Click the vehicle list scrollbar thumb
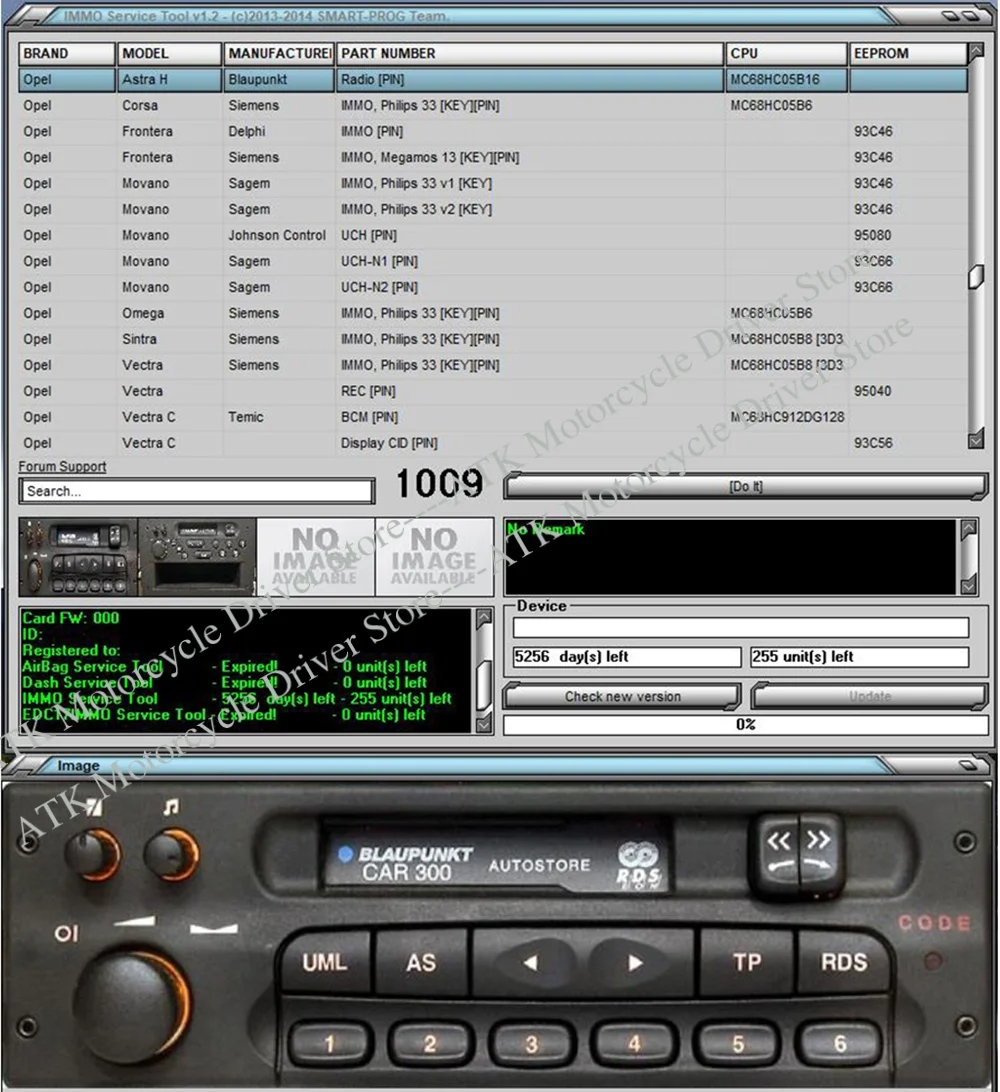 point(976,276)
